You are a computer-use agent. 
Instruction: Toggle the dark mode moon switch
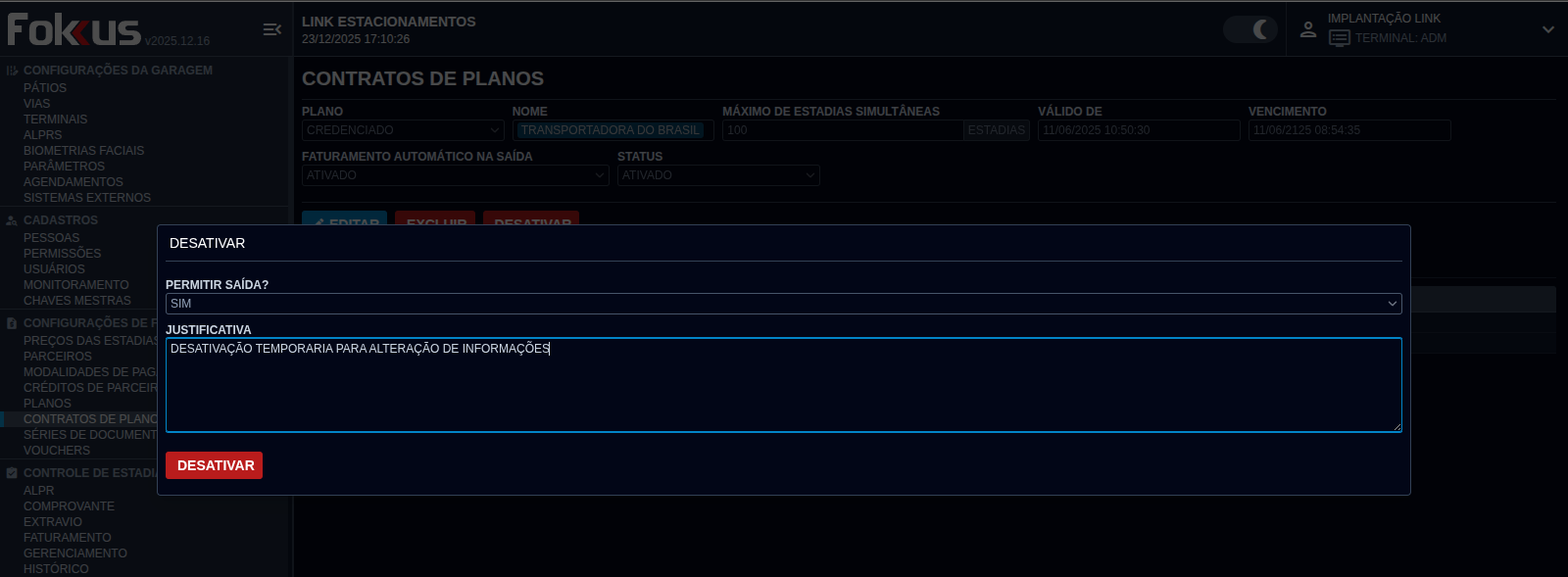tap(1250, 29)
